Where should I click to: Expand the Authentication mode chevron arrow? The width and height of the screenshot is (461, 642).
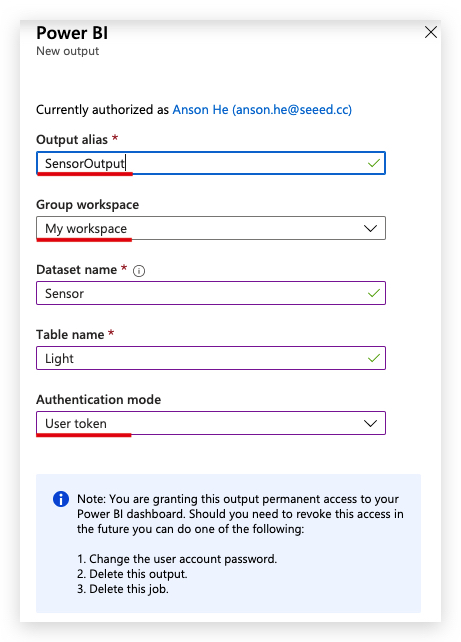point(371,423)
